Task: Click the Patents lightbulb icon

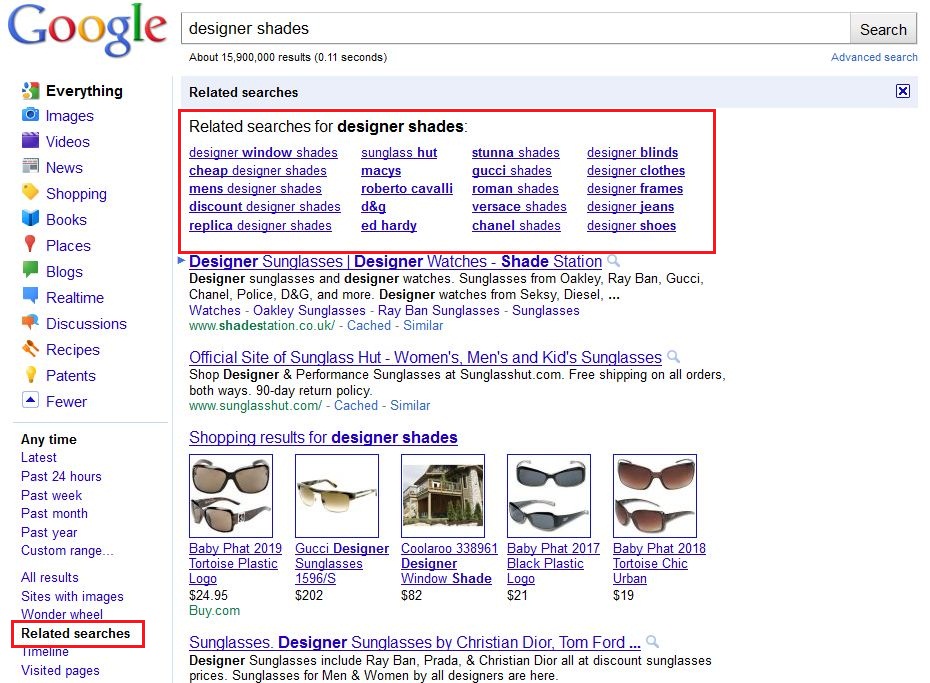Action: 30,375
